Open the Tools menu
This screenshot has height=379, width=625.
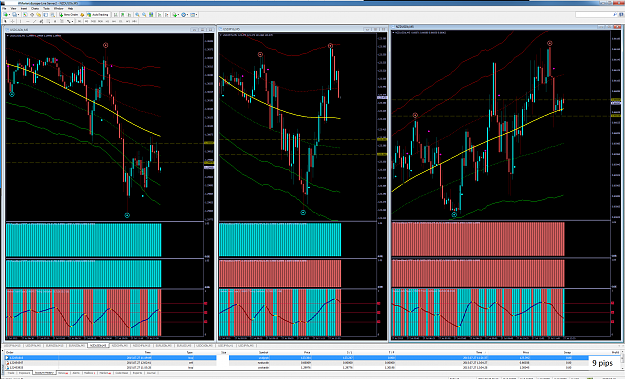(x=46, y=8)
